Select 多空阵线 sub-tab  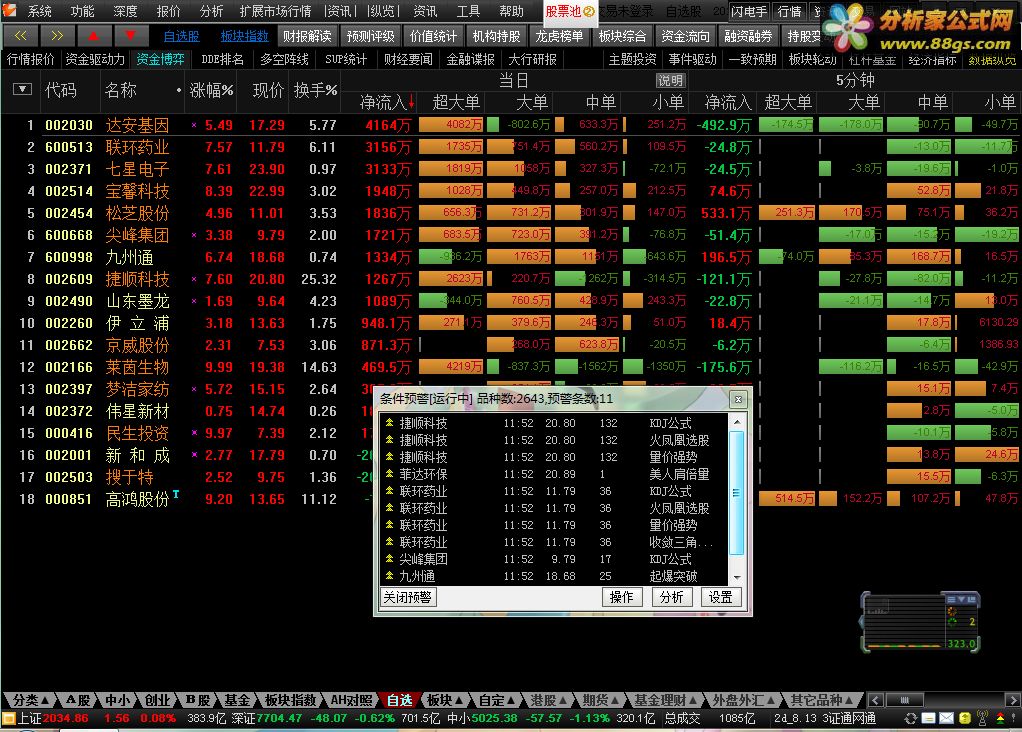(x=284, y=59)
